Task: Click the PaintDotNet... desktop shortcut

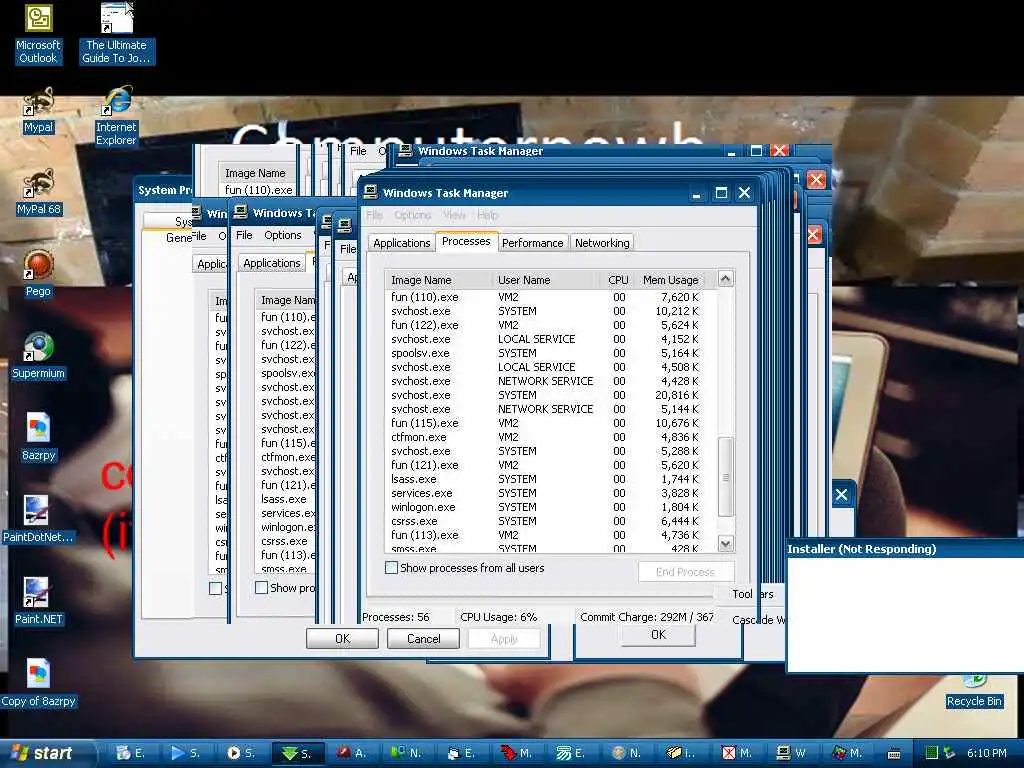Action: point(38,520)
